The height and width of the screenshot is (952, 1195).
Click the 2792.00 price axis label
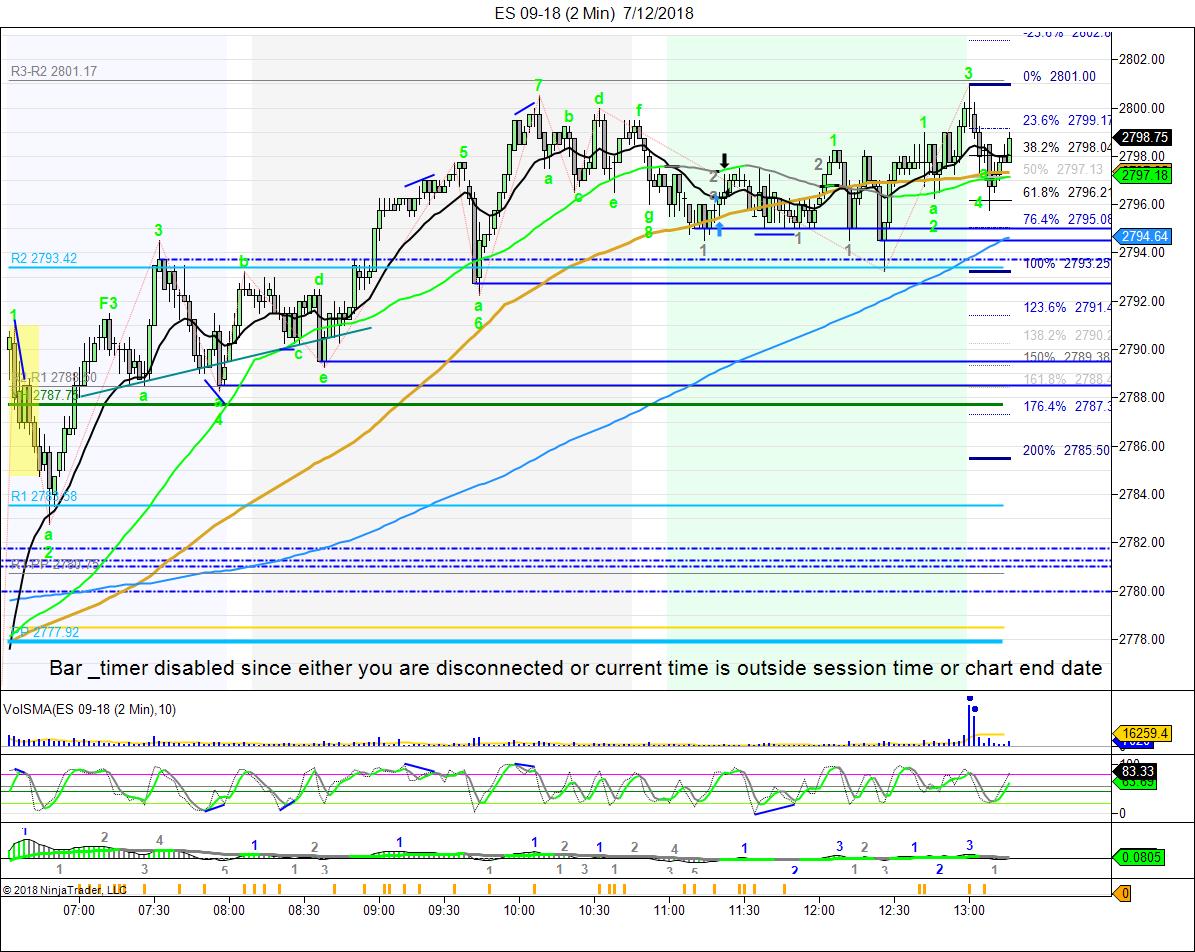point(1142,301)
